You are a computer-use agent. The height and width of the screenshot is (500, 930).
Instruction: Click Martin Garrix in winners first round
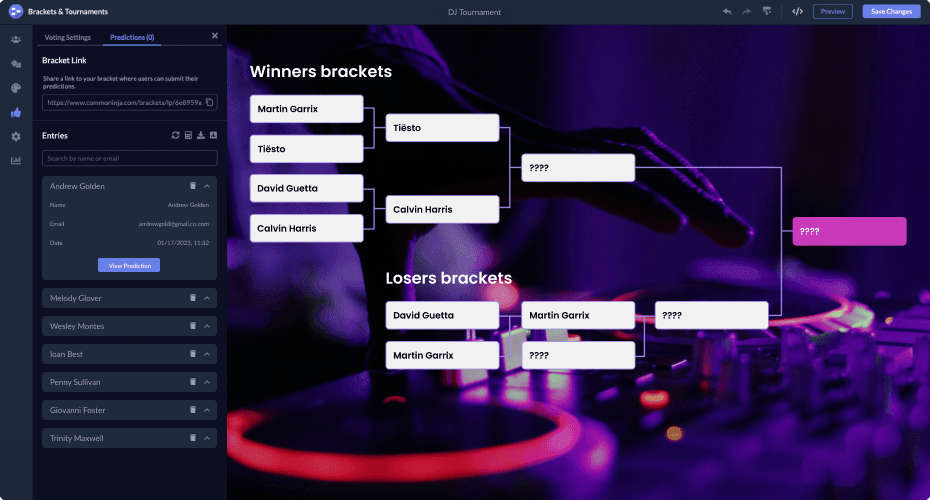[x=307, y=109]
